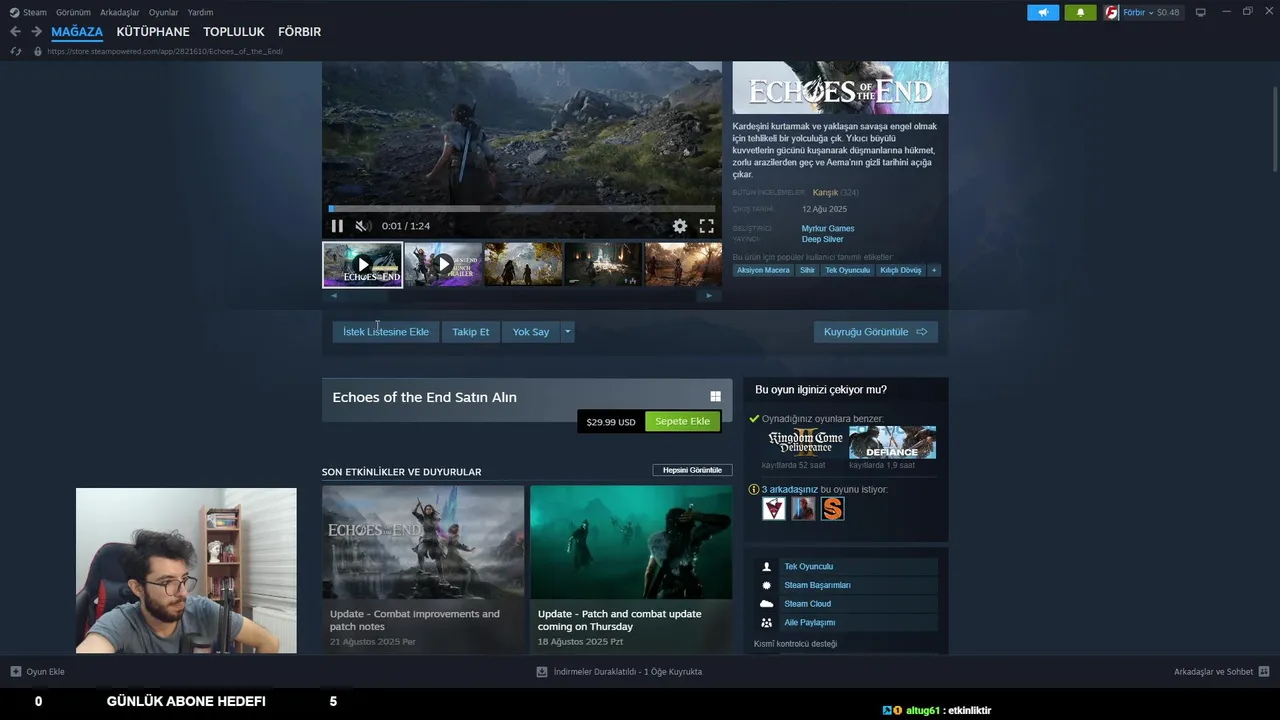Click Yok Say button
The height and width of the screenshot is (720, 1280).
531,332
